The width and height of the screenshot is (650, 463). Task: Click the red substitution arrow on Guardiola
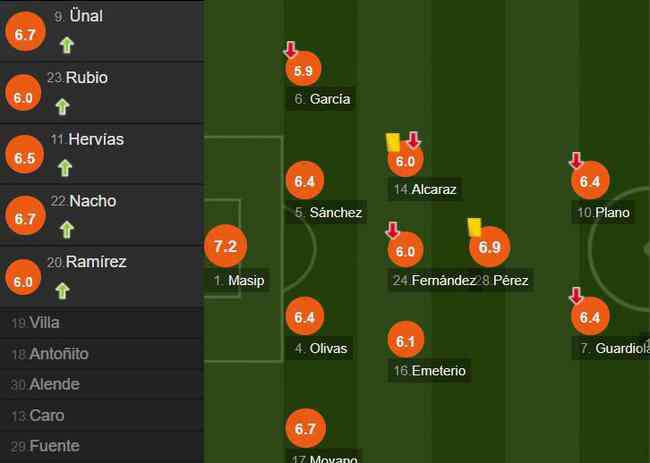576,296
